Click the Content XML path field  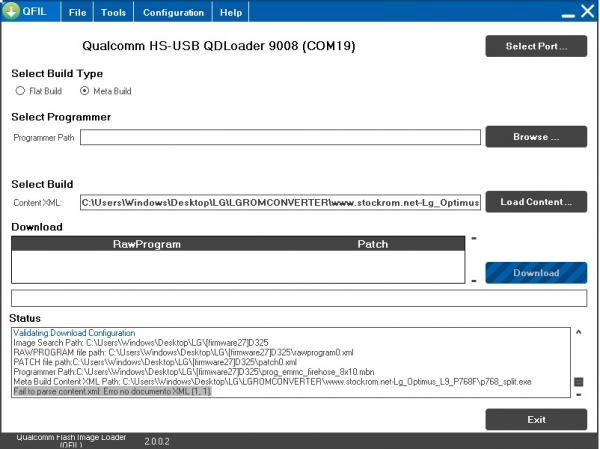[x=280, y=202]
